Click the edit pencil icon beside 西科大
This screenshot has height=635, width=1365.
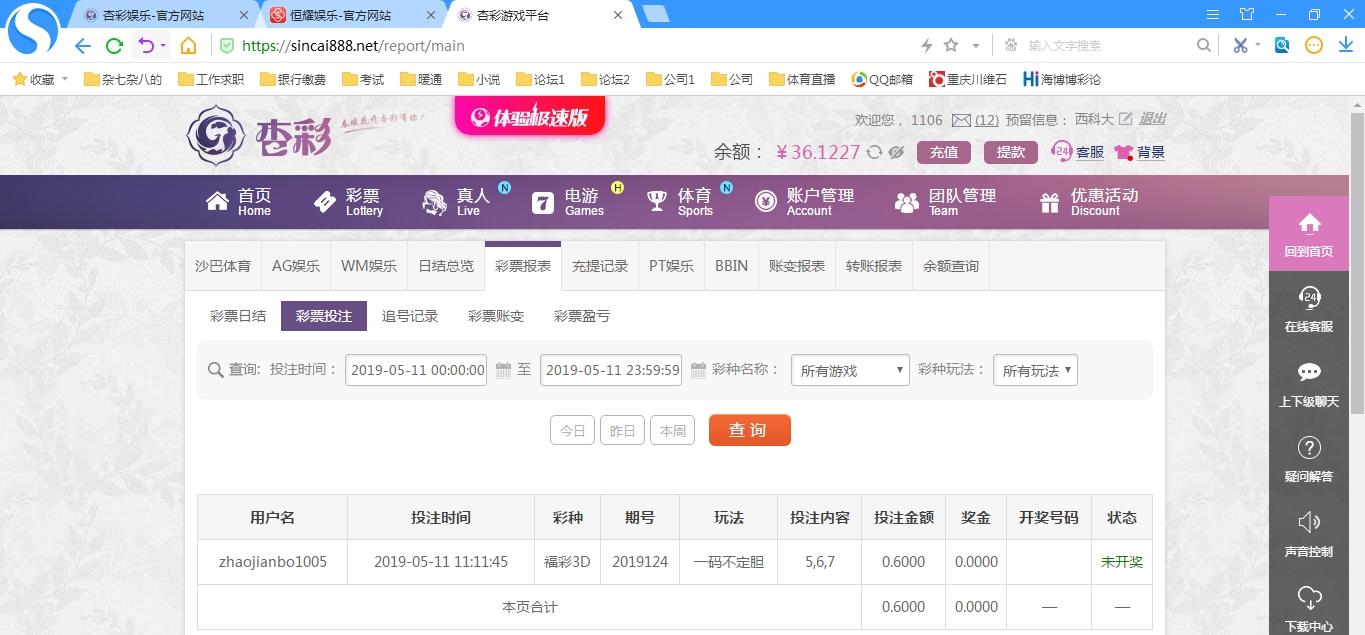1126,119
